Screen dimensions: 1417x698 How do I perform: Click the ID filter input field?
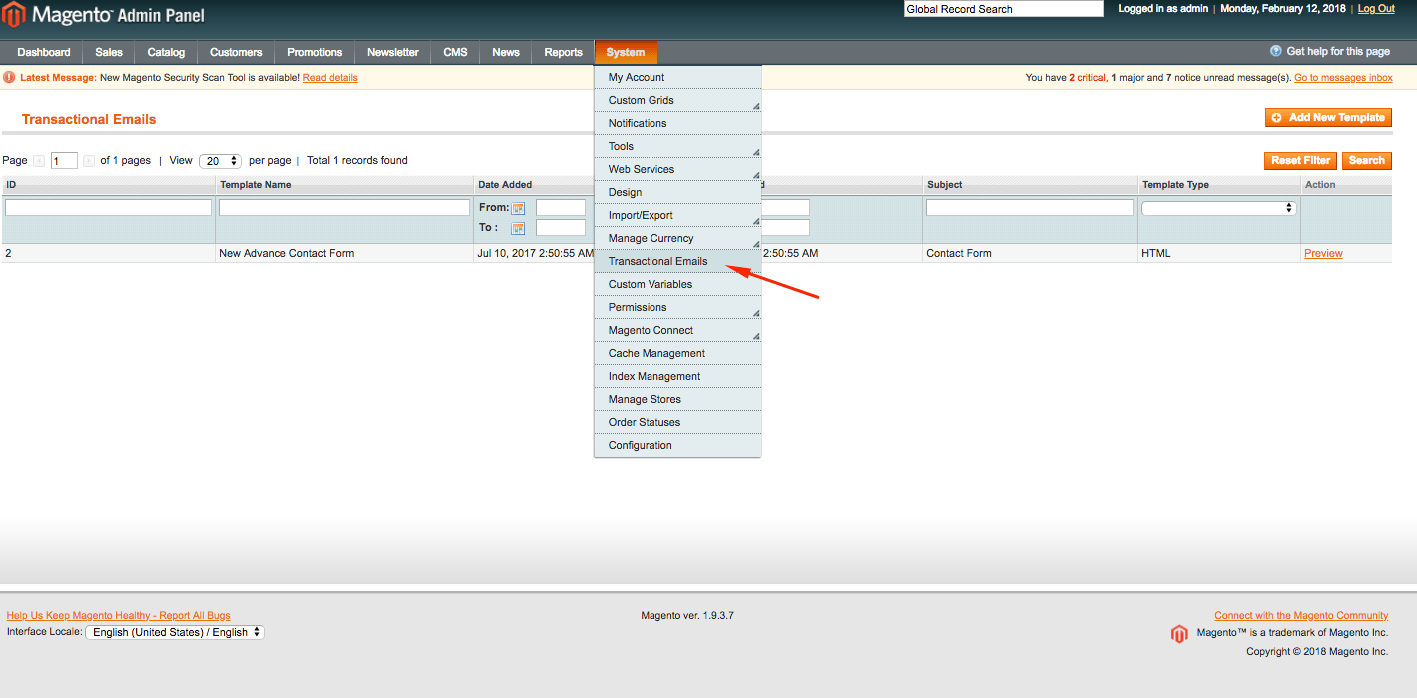108,208
